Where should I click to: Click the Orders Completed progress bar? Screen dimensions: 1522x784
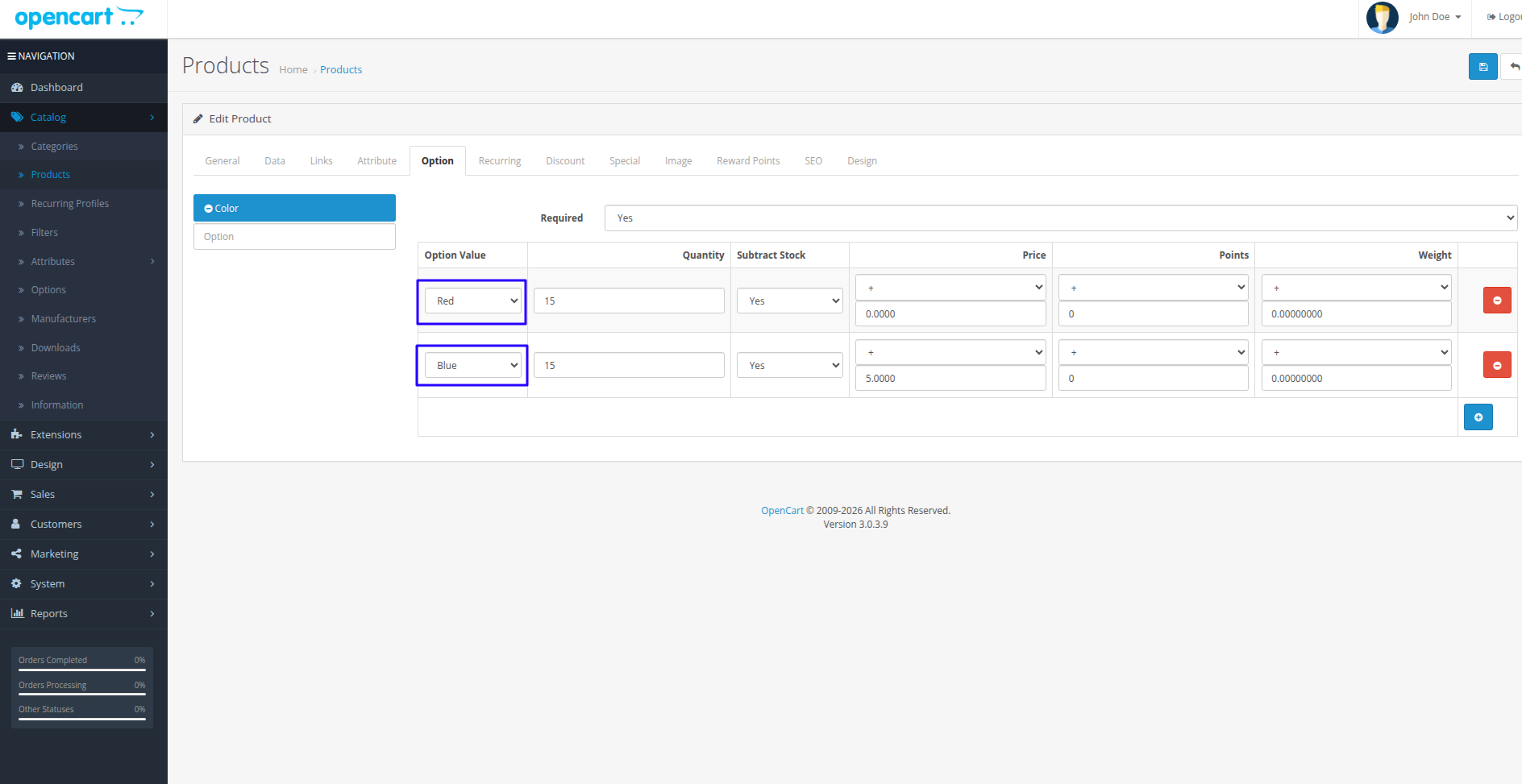coord(82,670)
